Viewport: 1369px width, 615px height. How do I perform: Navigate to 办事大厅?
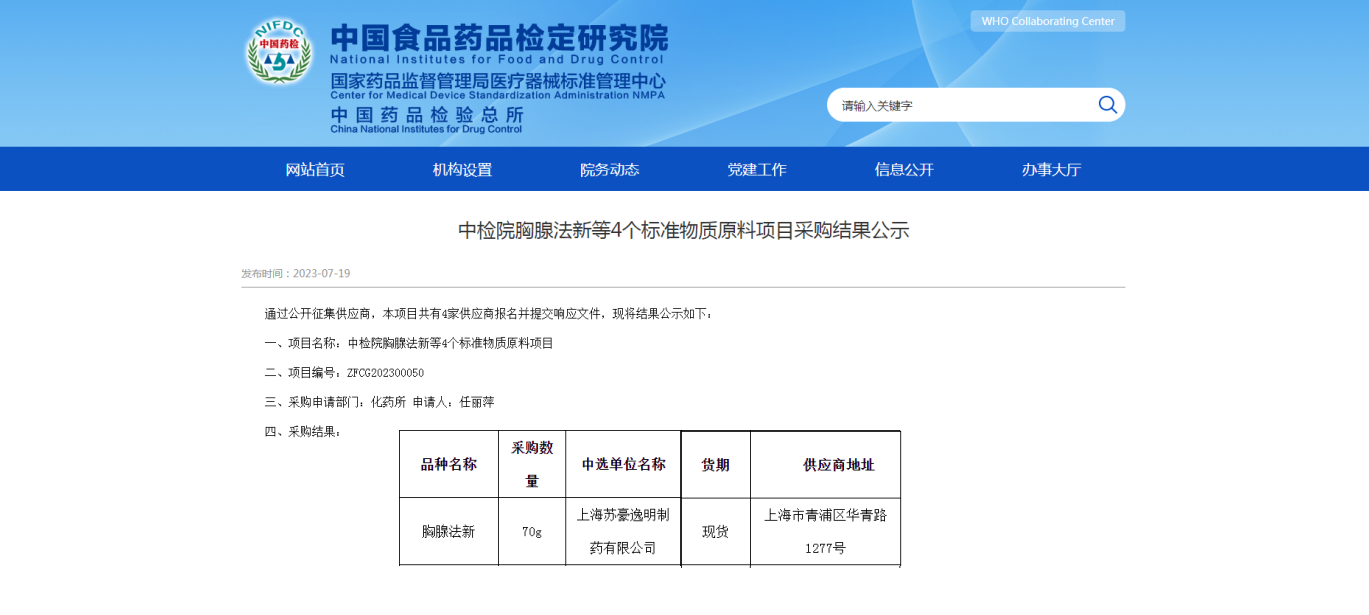point(1051,170)
